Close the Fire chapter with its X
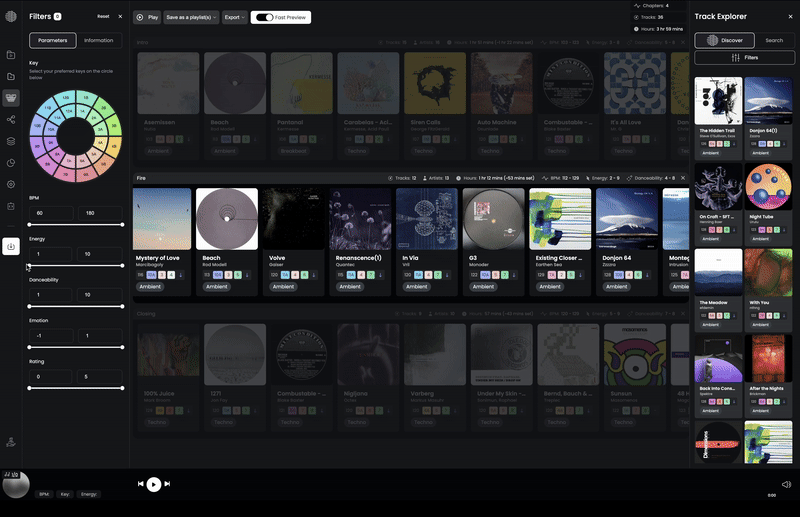 pos(683,178)
